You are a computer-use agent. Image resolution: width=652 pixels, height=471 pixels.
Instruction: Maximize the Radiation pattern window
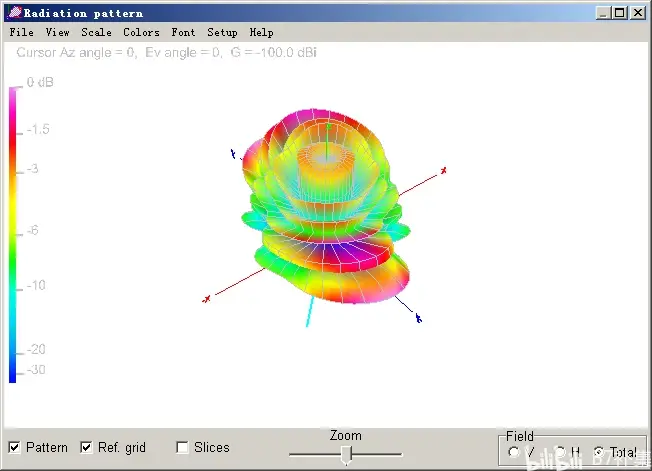point(620,13)
